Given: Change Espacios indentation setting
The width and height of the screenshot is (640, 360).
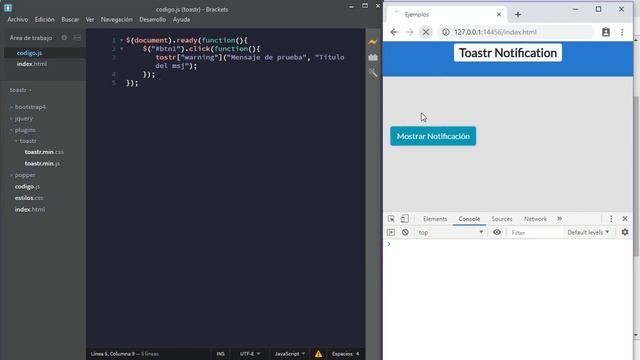Looking at the screenshot, I should tap(345, 354).
